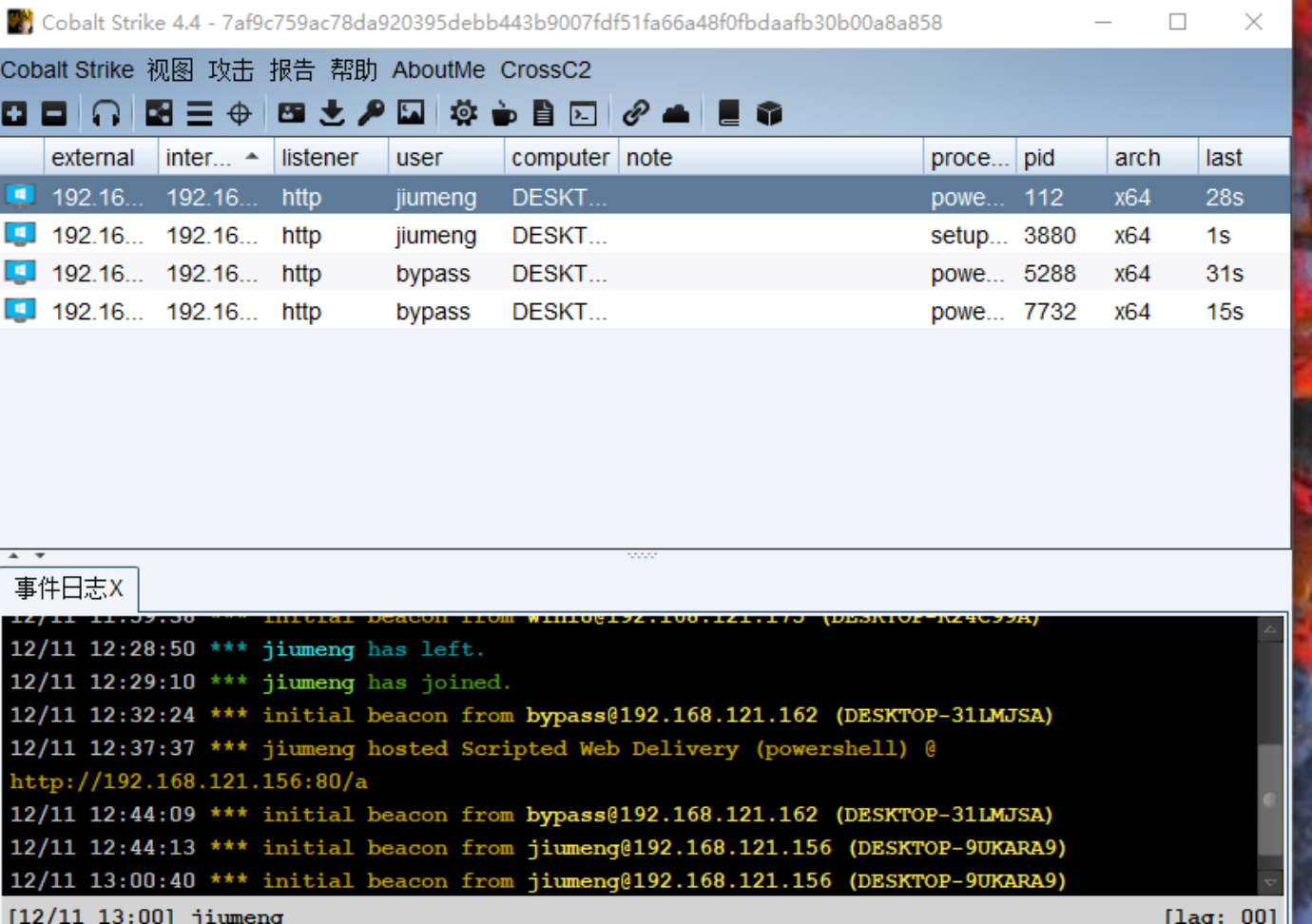Click log line 'jiumeng has left.'
Viewport: 1312px width, 924px height.
pos(247,649)
